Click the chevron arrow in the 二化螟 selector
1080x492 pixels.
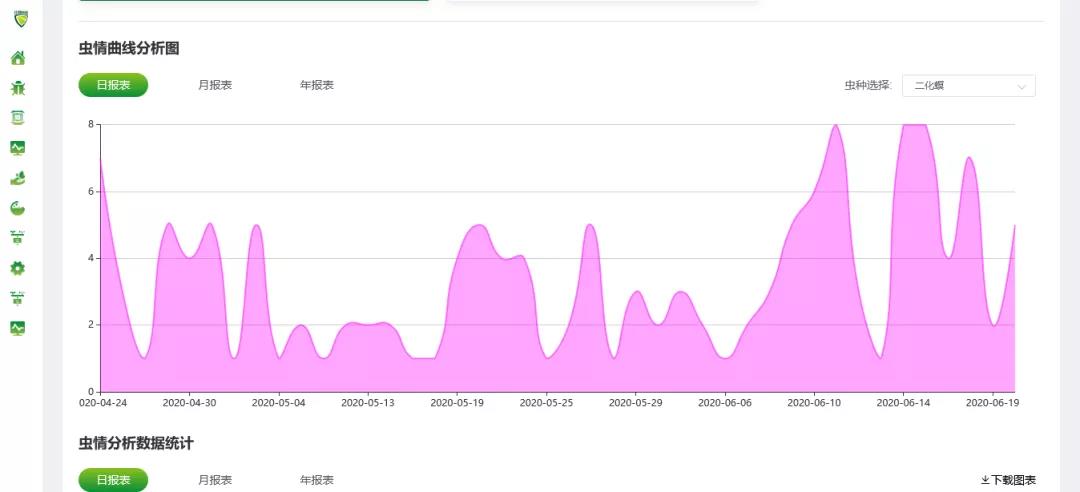1021,87
